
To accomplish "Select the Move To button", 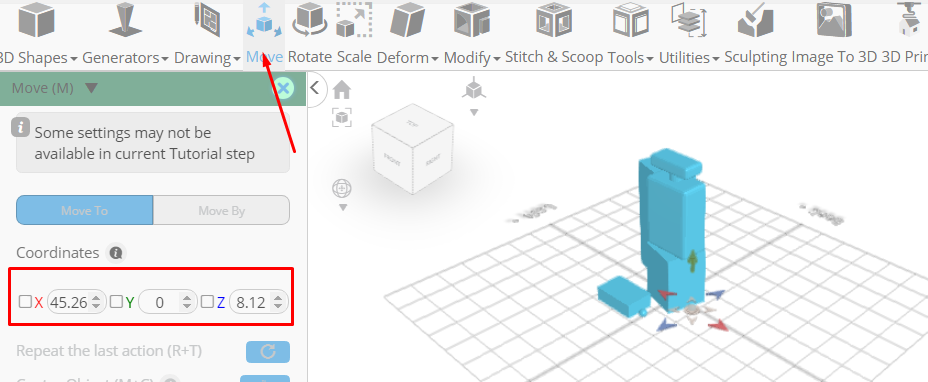I will click(x=85, y=210).
